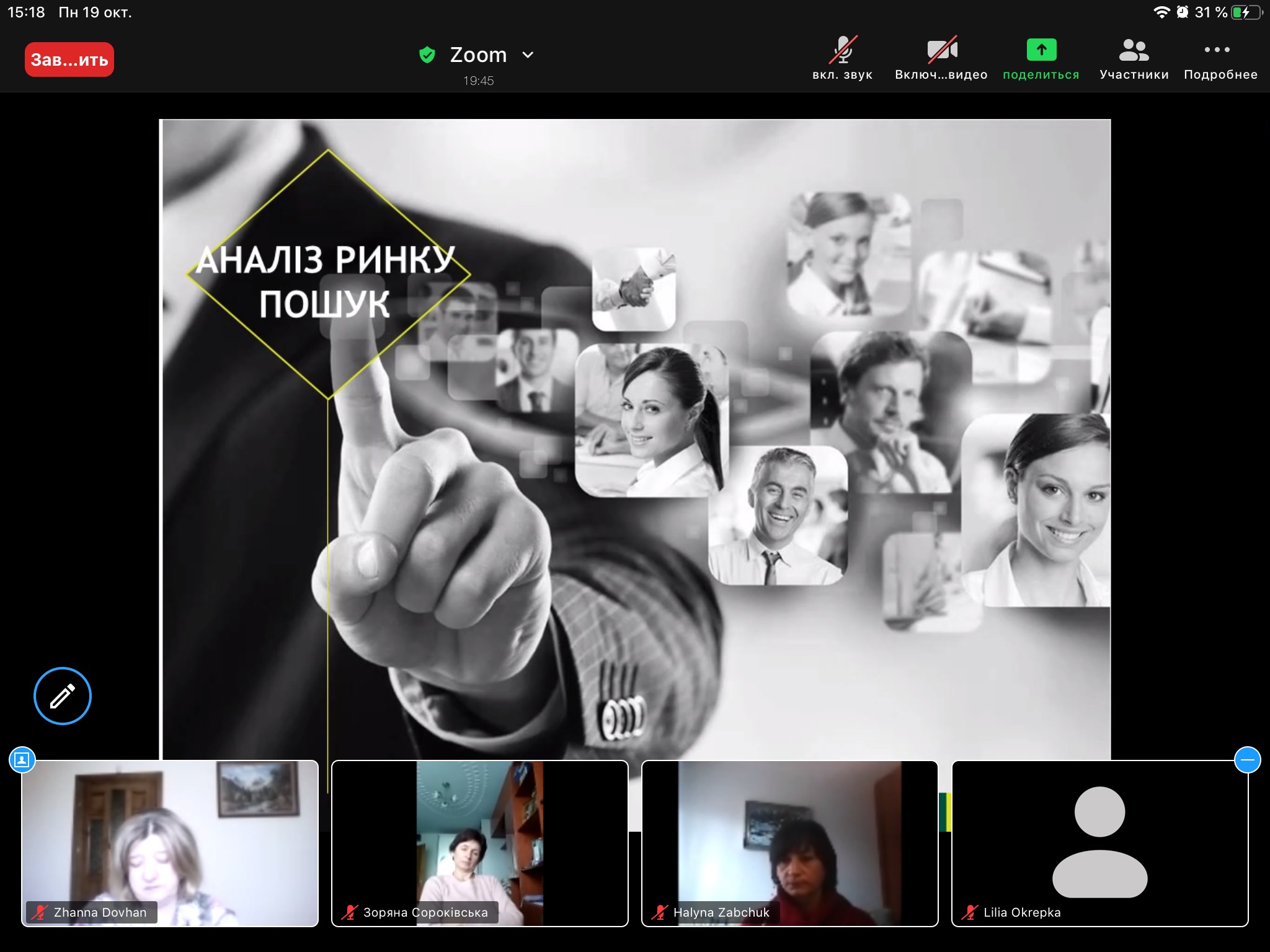
Task: Tap the red end meeting button
Action: pyautogui.click(x=69, y=59)
